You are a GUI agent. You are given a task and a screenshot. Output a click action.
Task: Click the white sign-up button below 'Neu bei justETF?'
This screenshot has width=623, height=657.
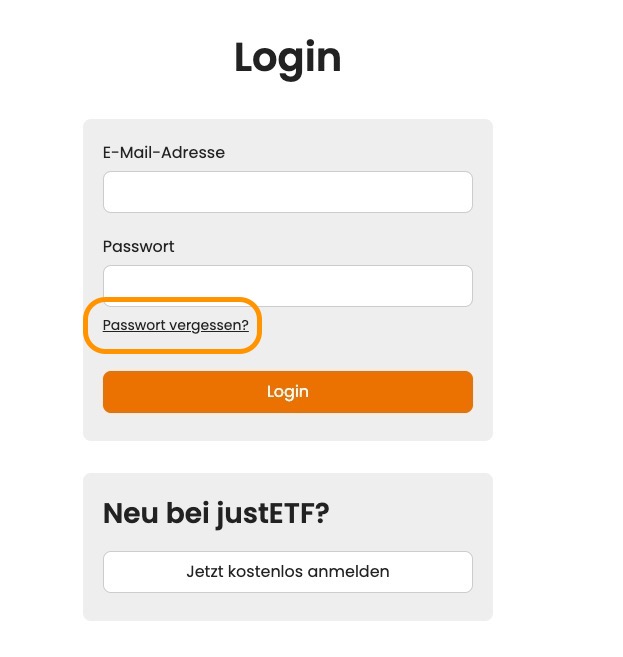tap(287, 572)
